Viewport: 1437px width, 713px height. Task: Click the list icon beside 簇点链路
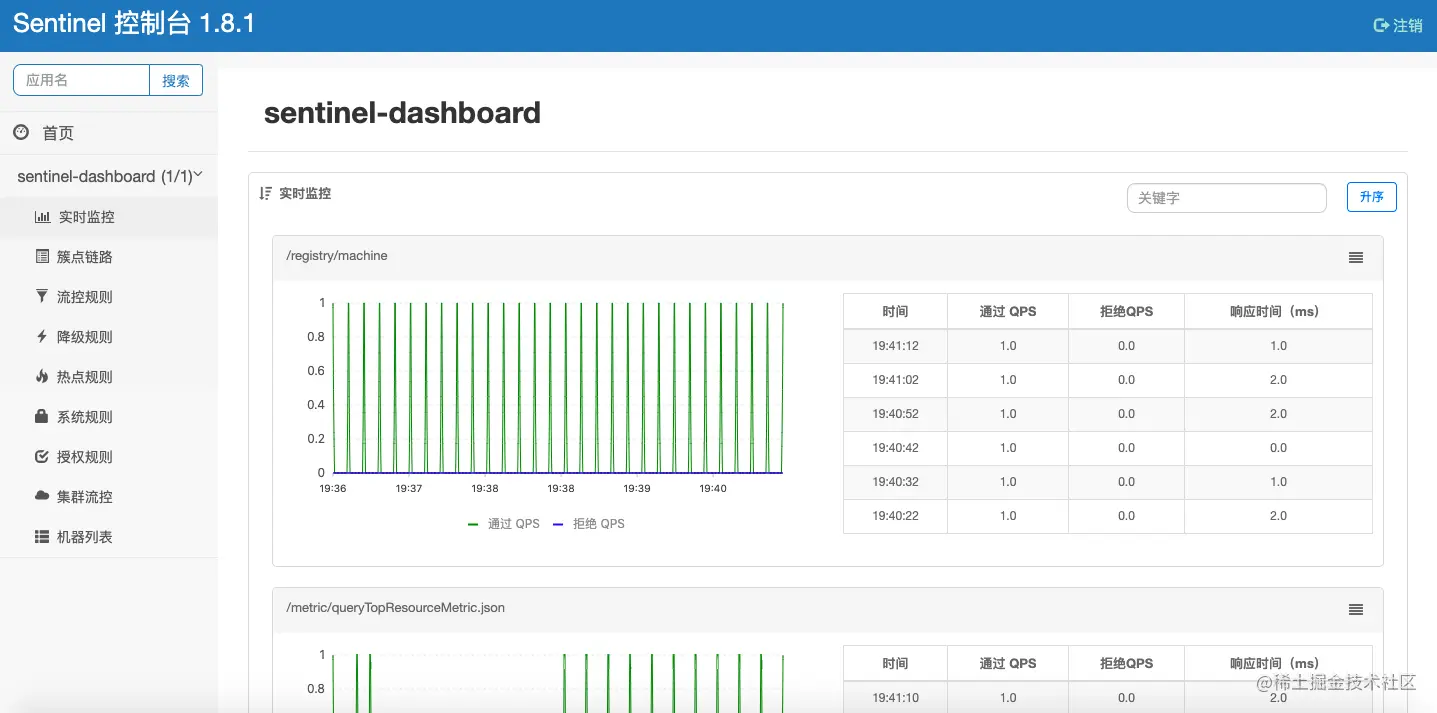[42, 257]
